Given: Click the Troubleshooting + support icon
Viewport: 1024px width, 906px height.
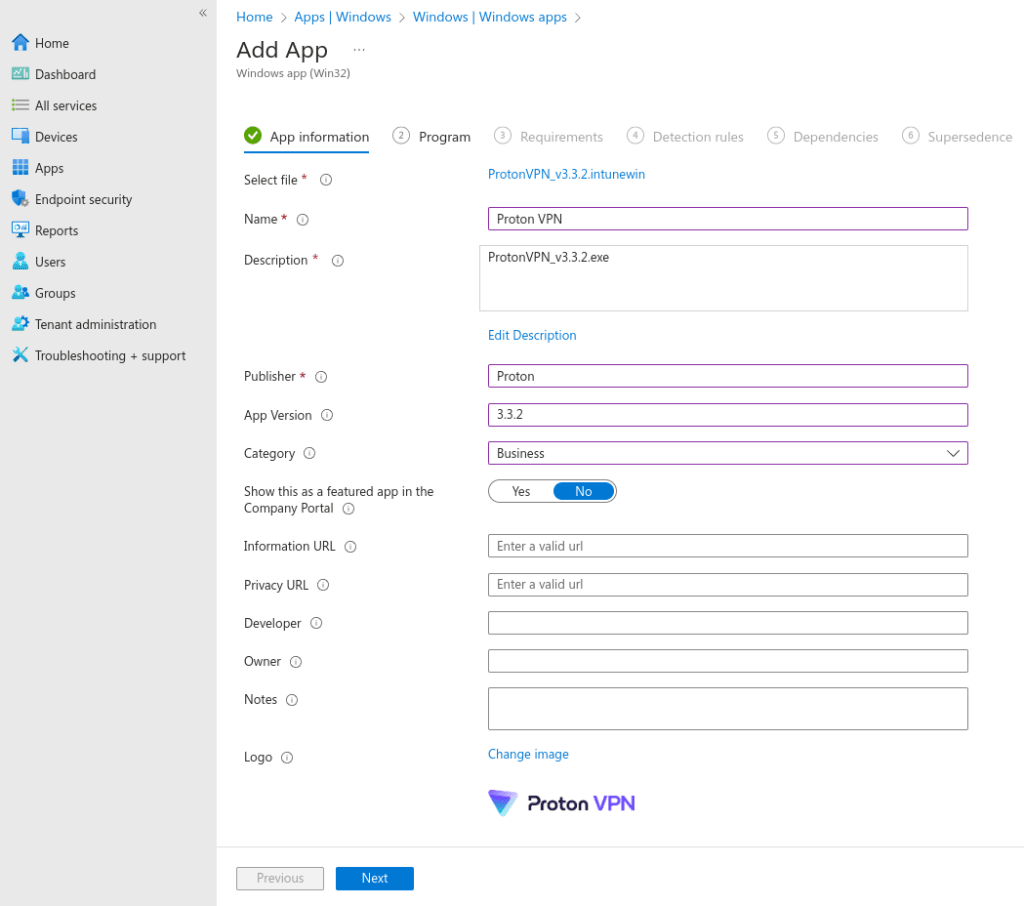Looking at the screenshot, I should click(x=20, y=355).
